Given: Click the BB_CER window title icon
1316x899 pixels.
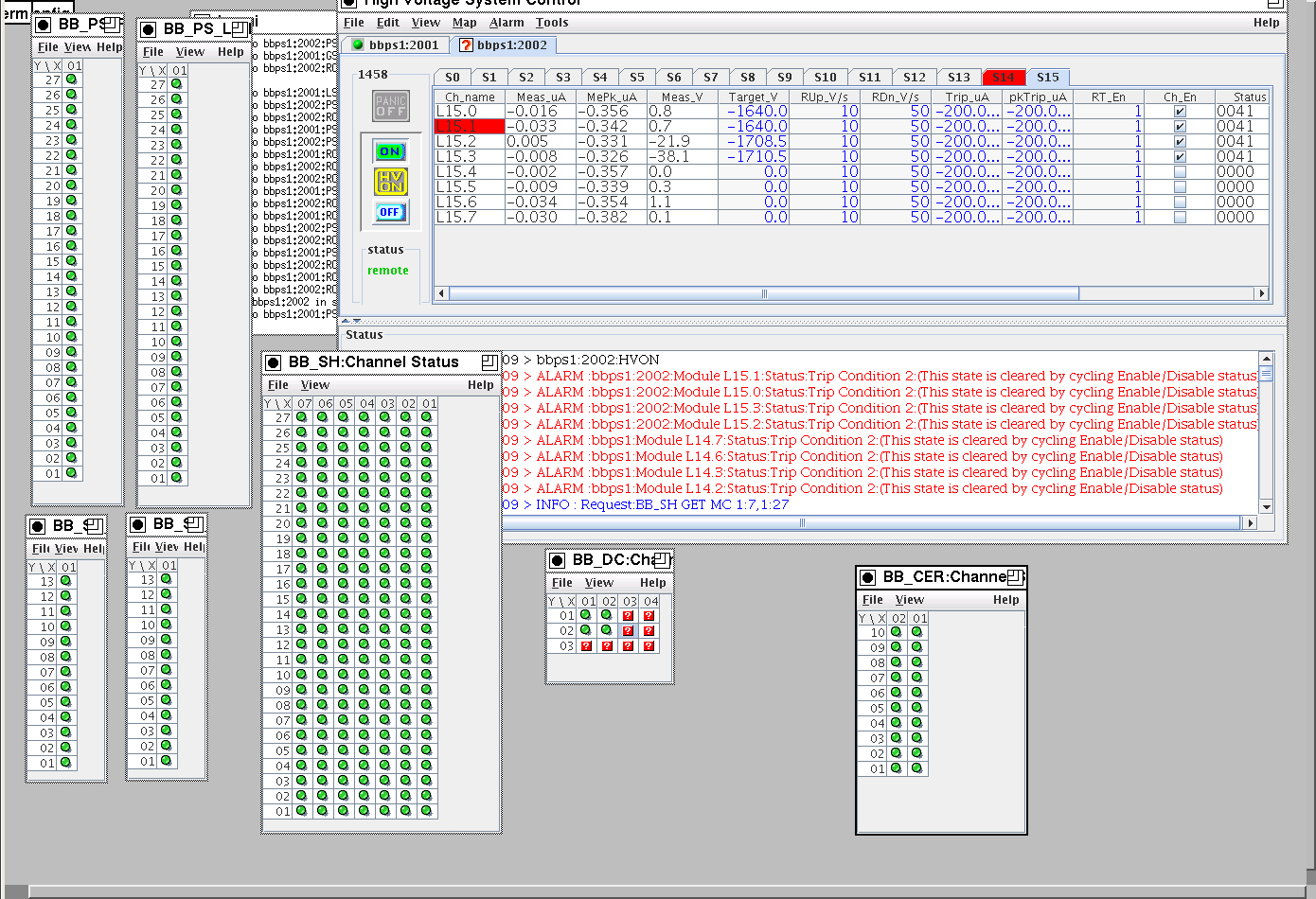Looking at the screenshot, I should tap(867, 577).
